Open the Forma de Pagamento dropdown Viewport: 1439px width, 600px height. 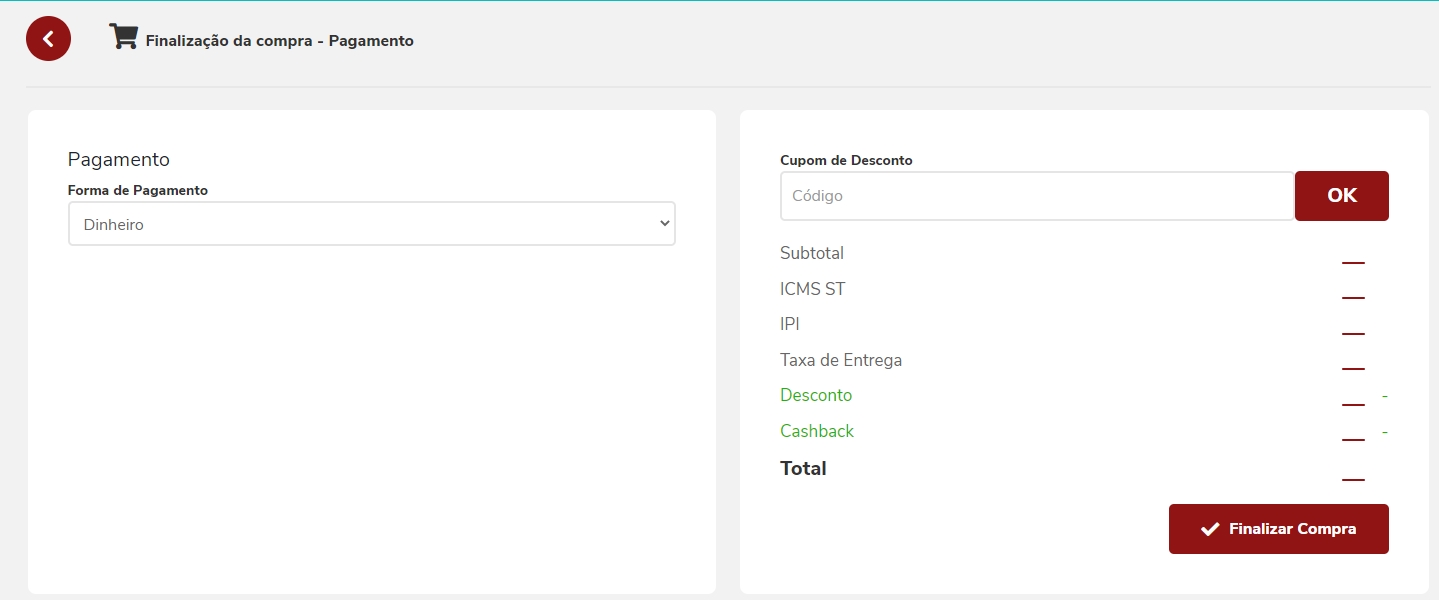pos(371,224)
